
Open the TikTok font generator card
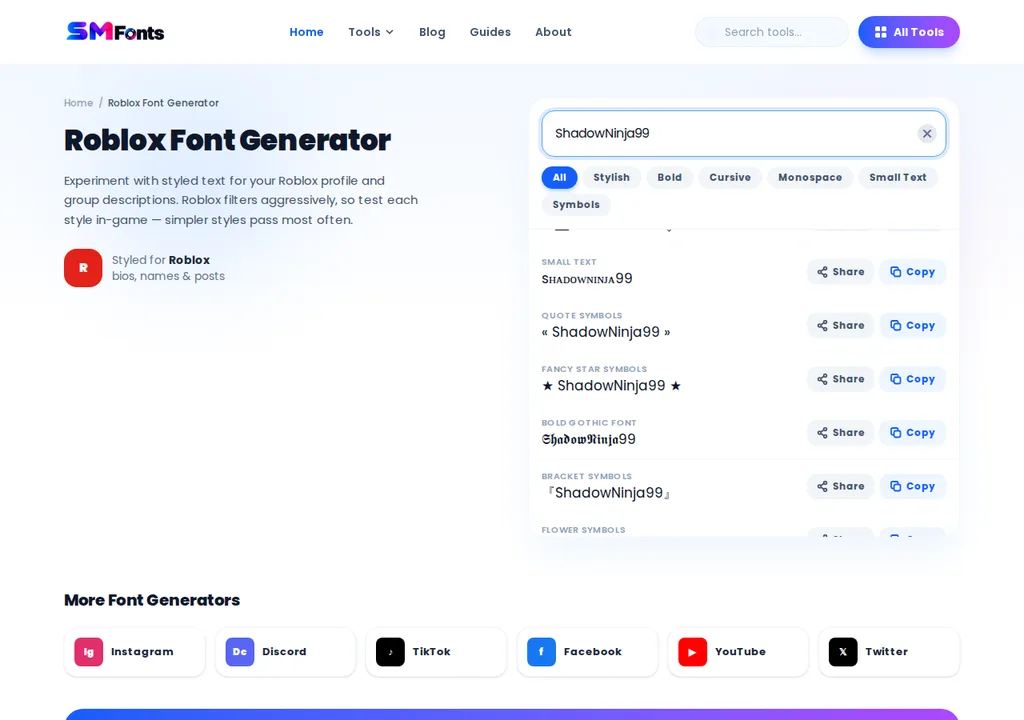[436, 652]
